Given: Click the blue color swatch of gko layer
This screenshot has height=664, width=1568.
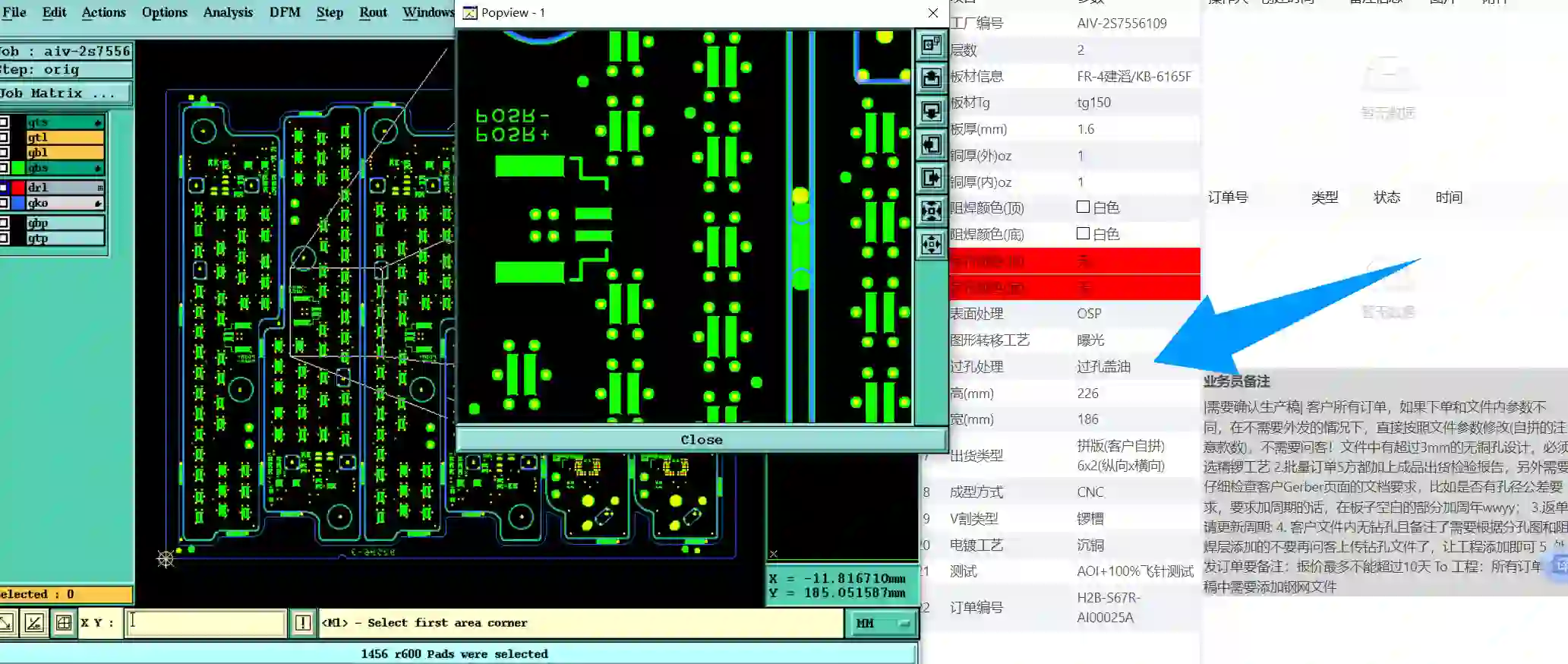Looking at the screenshot, I should [18, 204].
